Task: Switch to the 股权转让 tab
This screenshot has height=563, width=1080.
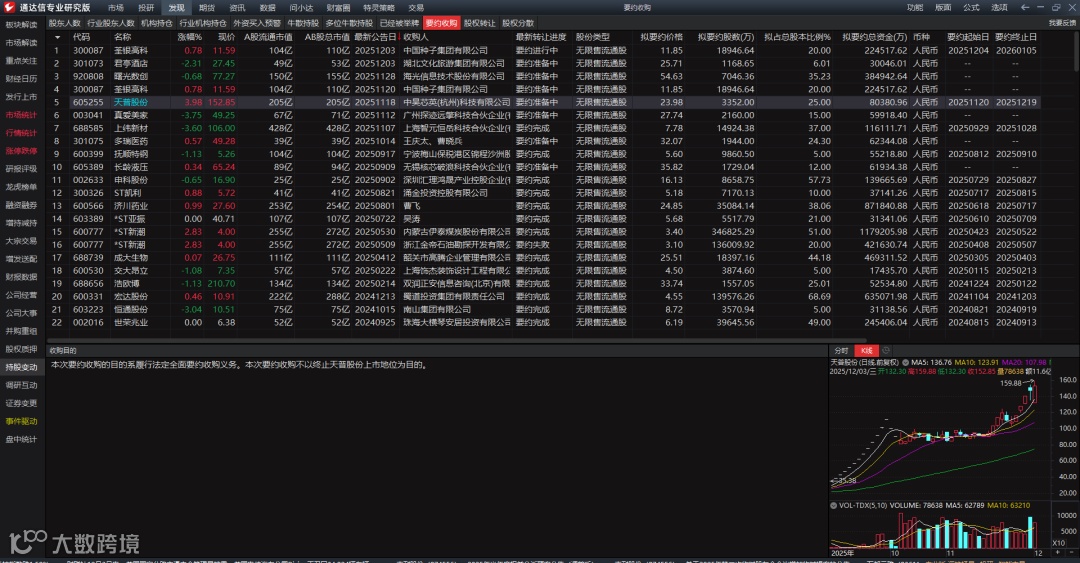Action: click(x=479, y=23)
